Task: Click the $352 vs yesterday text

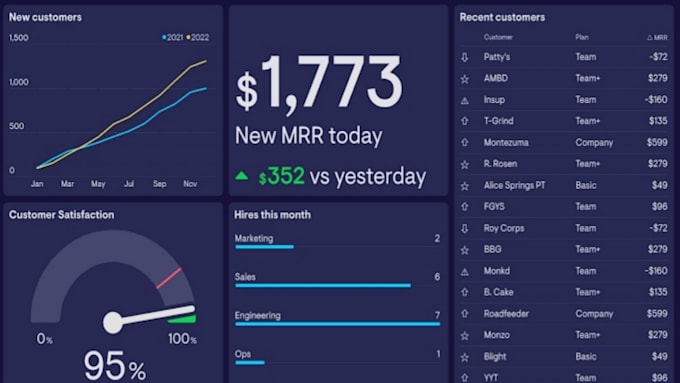Action: [x=342, y=177]
